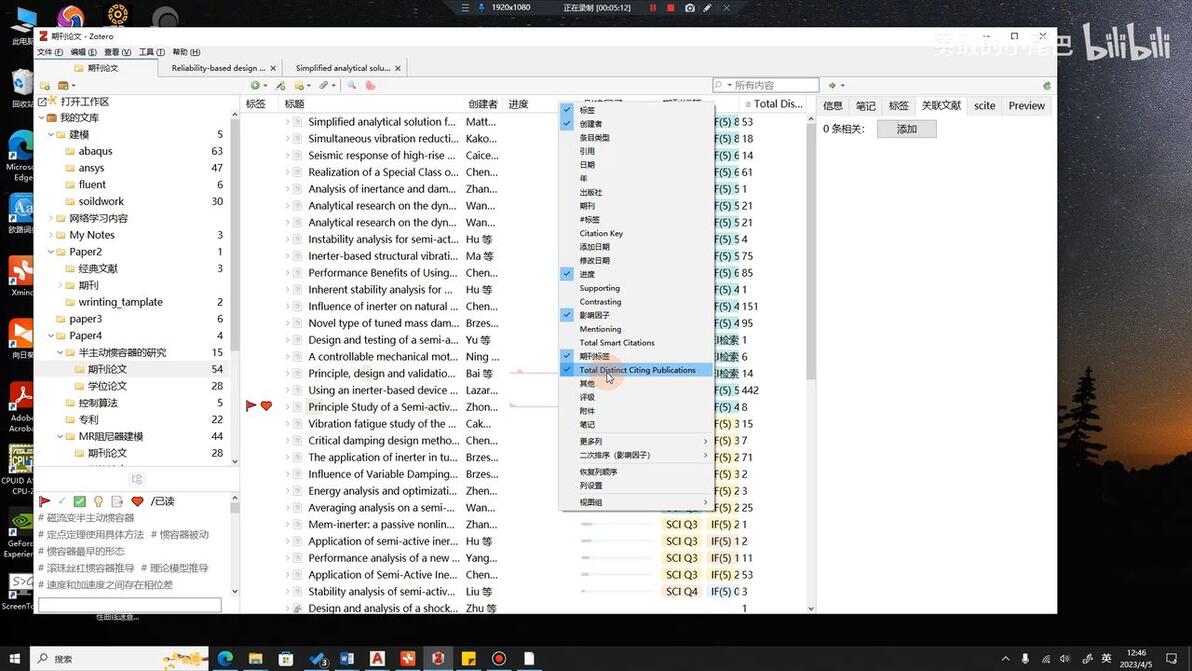Expand the 网络学习内容 collection
The image size is (1192, 671).
pos(51,218)
